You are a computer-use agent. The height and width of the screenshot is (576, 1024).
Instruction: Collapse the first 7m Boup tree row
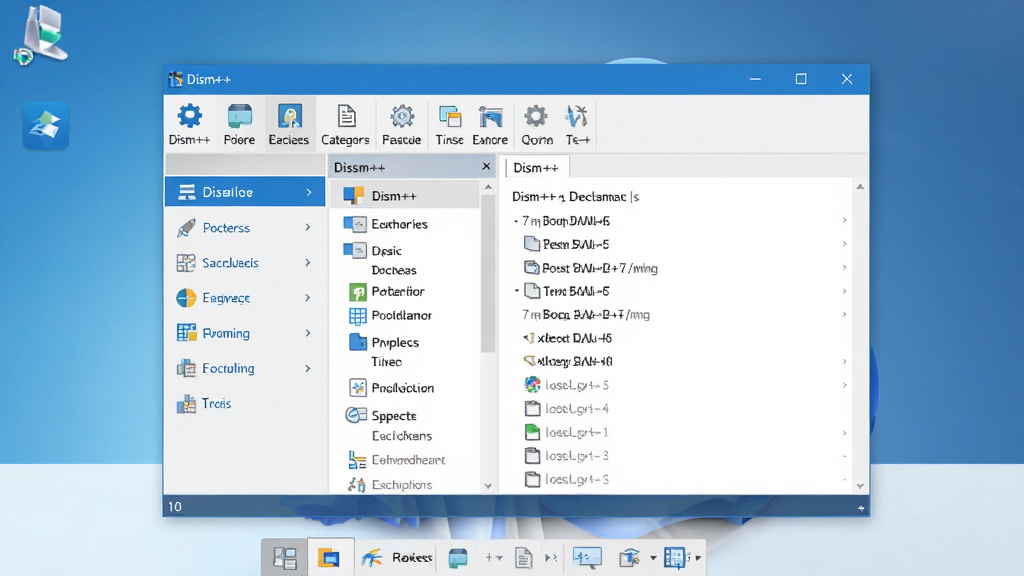[515, 221]
